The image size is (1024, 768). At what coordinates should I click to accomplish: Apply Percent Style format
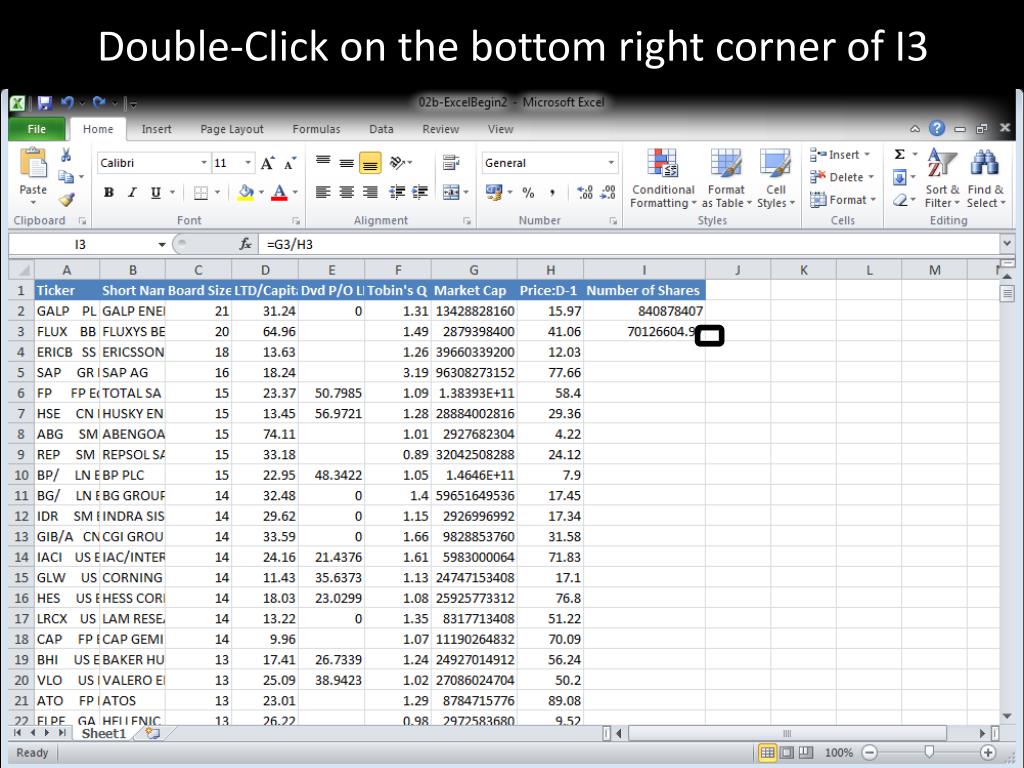point(528,193)
